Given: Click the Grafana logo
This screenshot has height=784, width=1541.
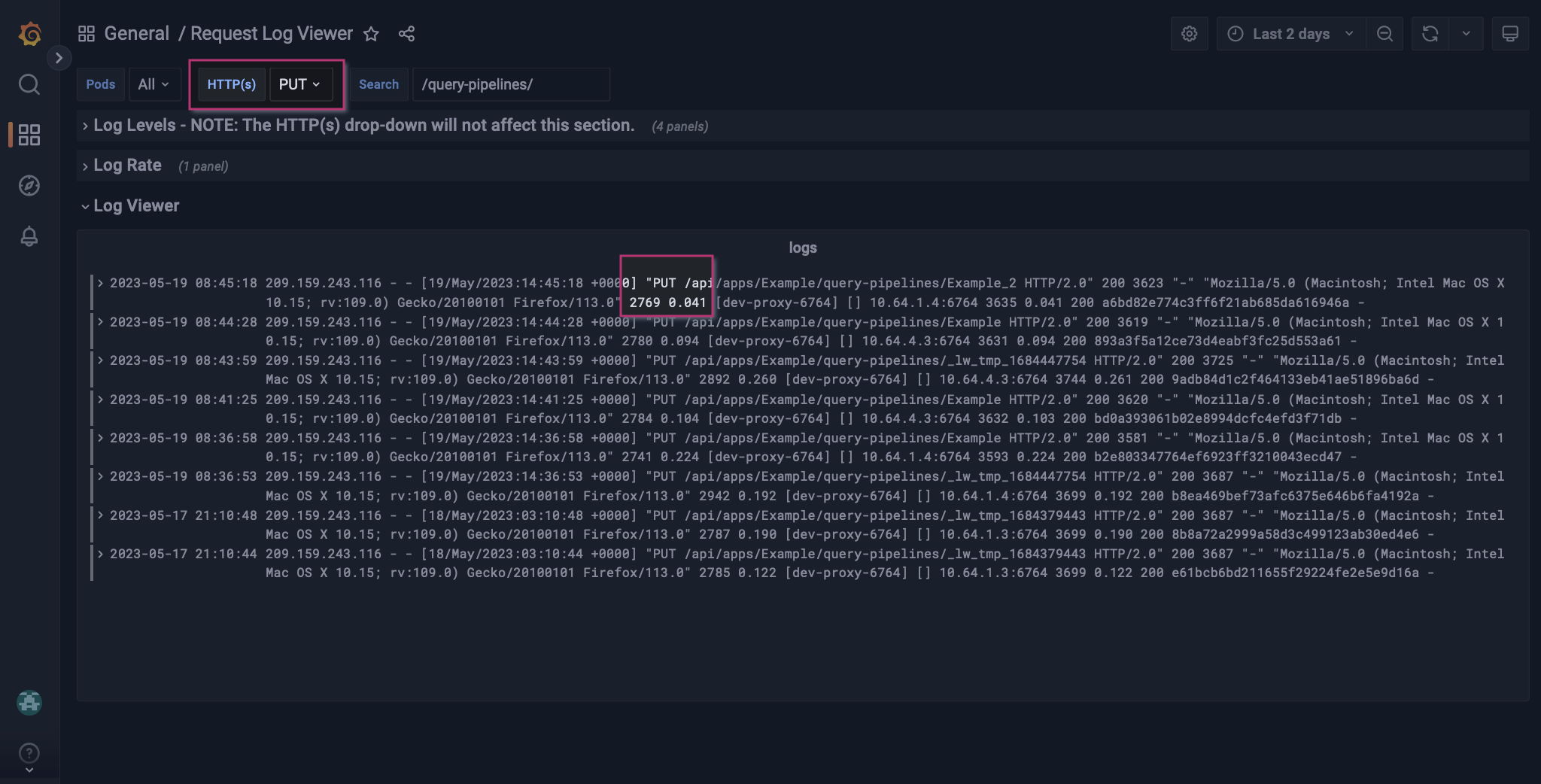Looking at the screenshot, I should coord(29,33).
